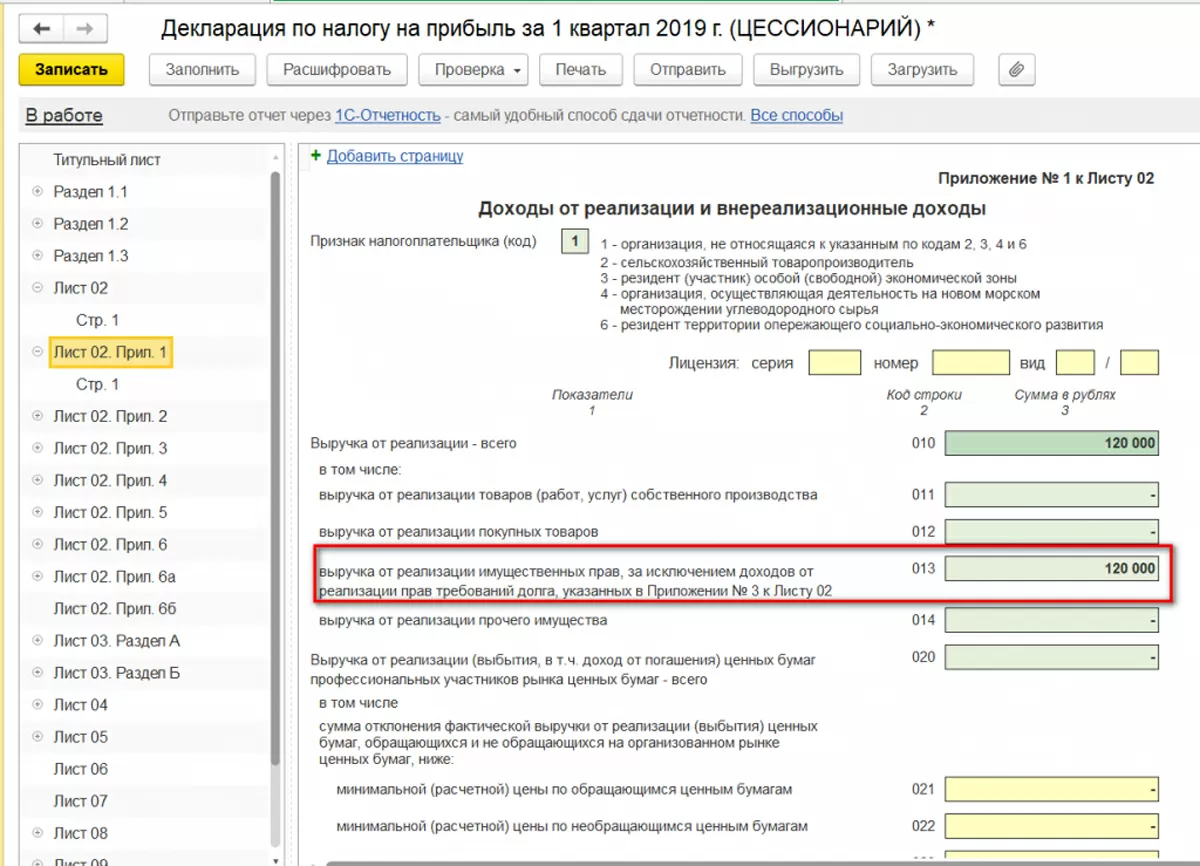Go forward with the right arrow button
1200x866 pixels.
coord(84,29)
